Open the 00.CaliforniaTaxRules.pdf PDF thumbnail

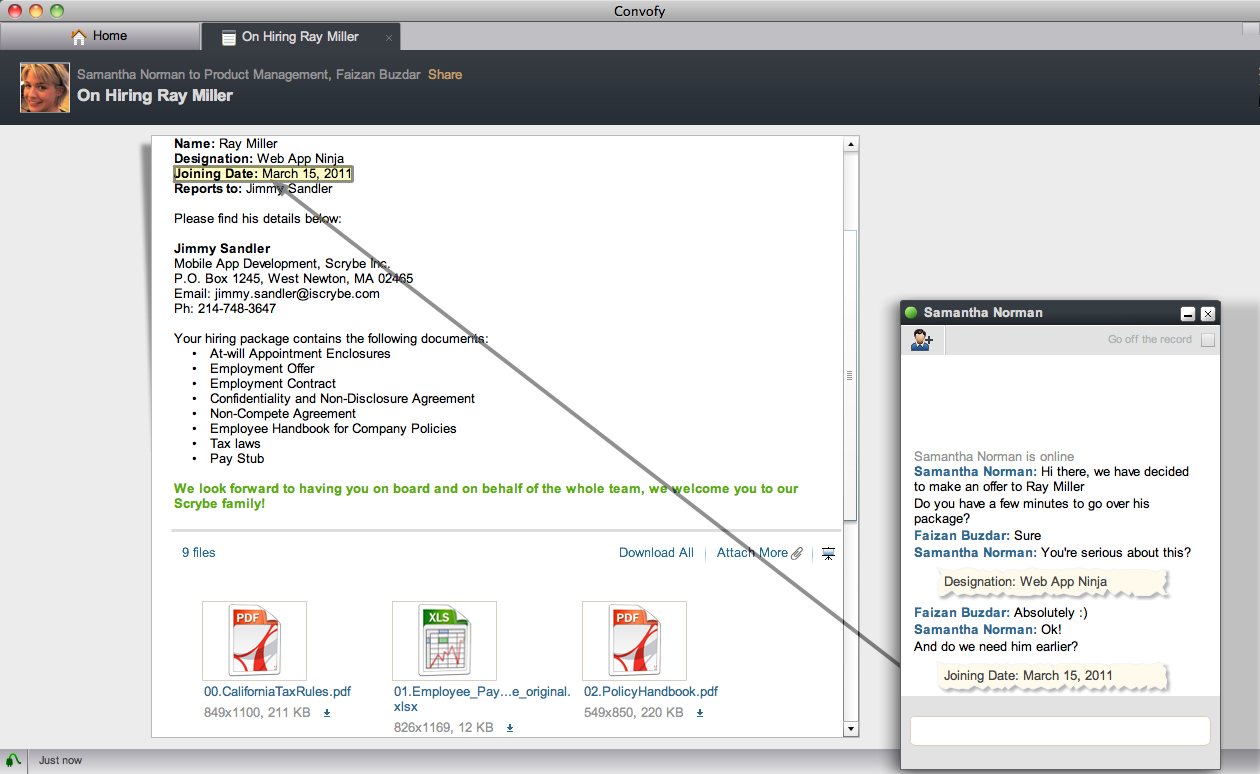pos(254,641)
